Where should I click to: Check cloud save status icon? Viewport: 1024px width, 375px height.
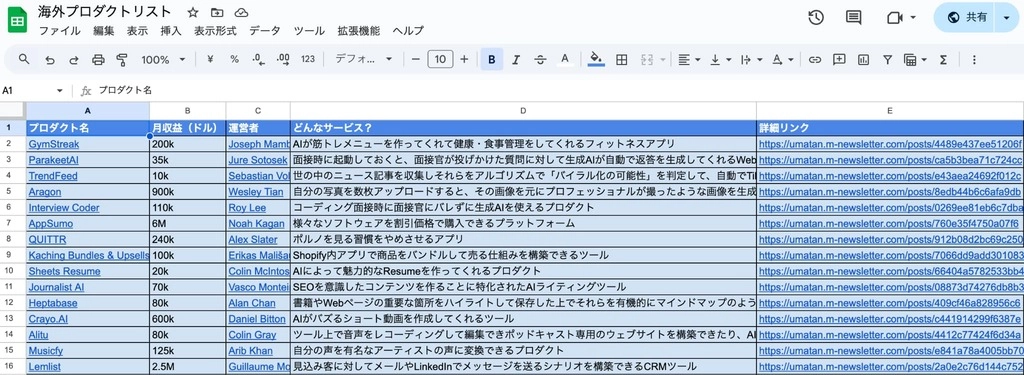(x=242, y=12)
